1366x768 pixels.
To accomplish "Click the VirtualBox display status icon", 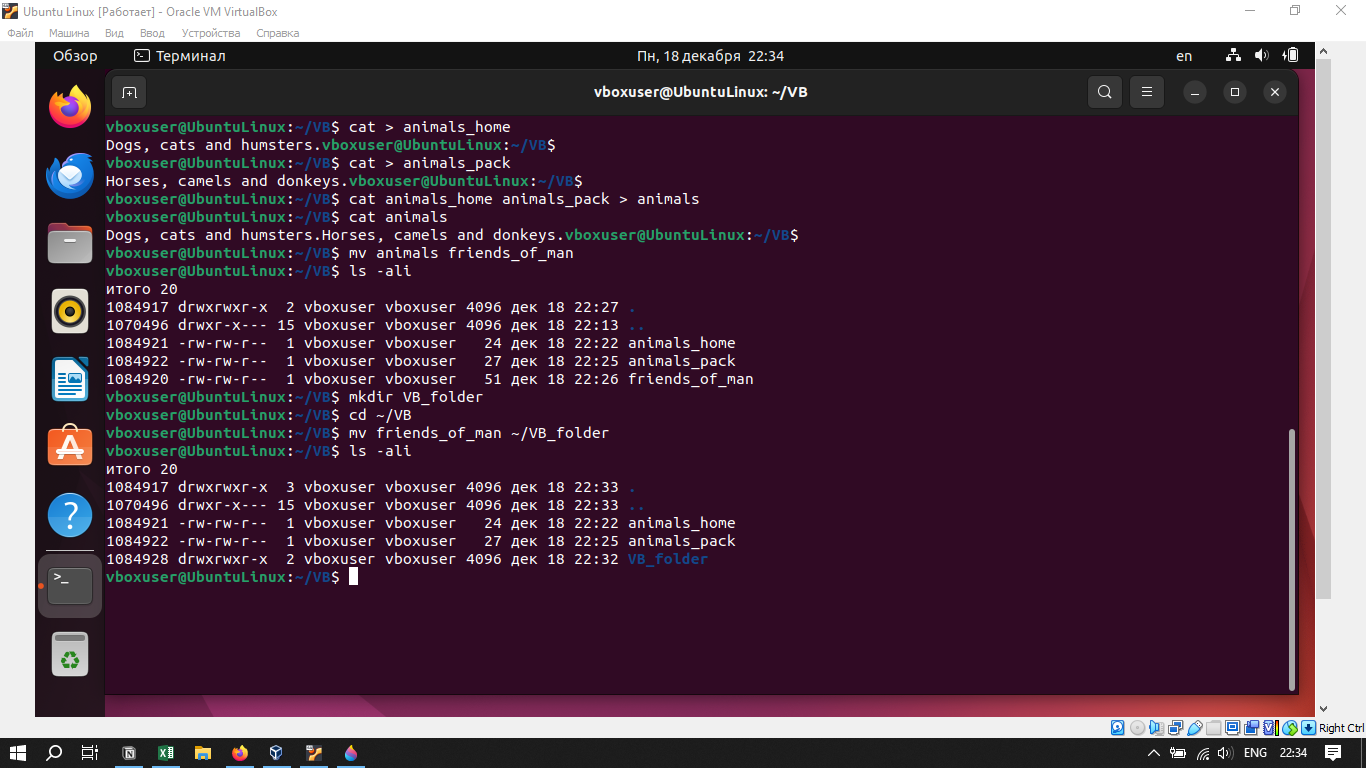I will pos(1232,728).
